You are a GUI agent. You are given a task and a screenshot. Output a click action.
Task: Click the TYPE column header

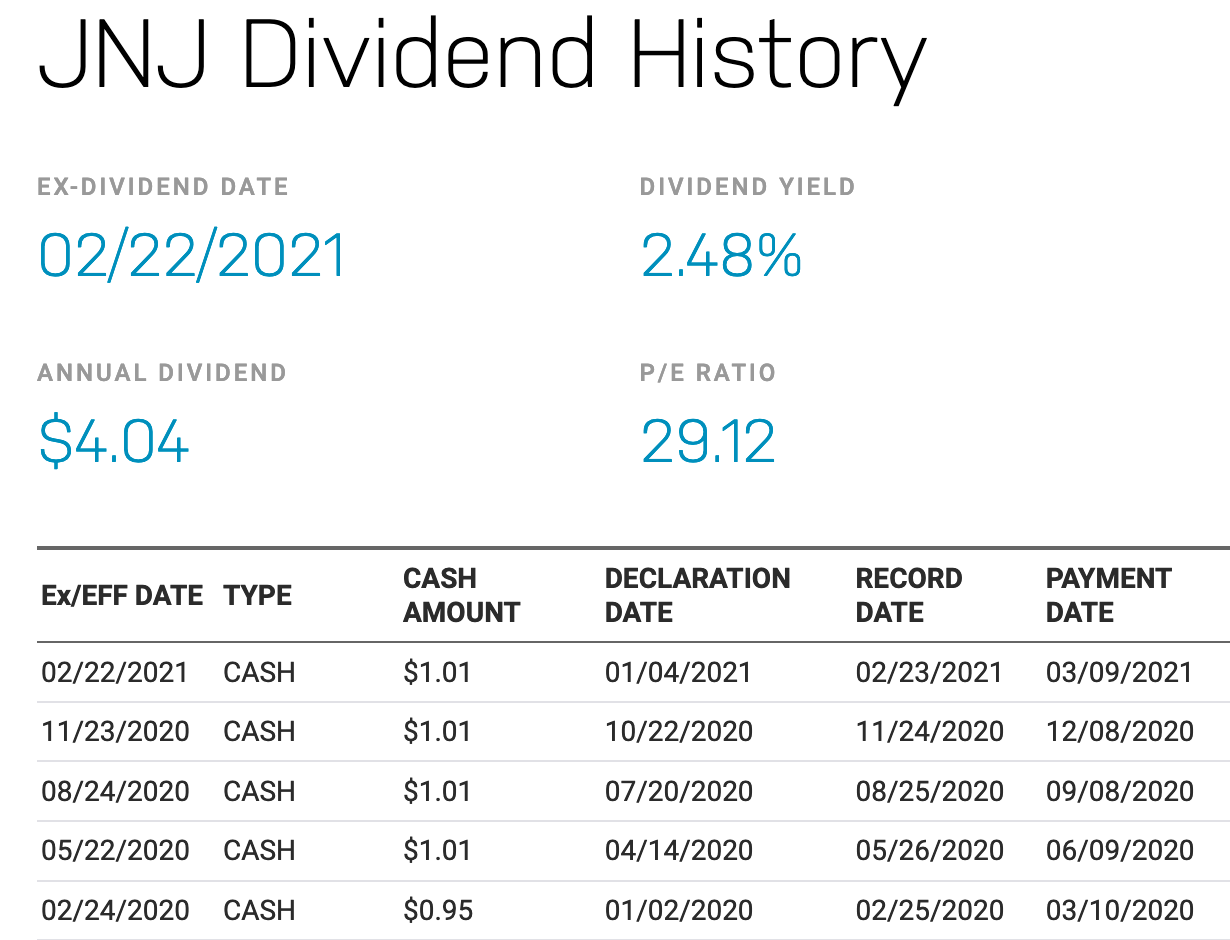[258, 596]
